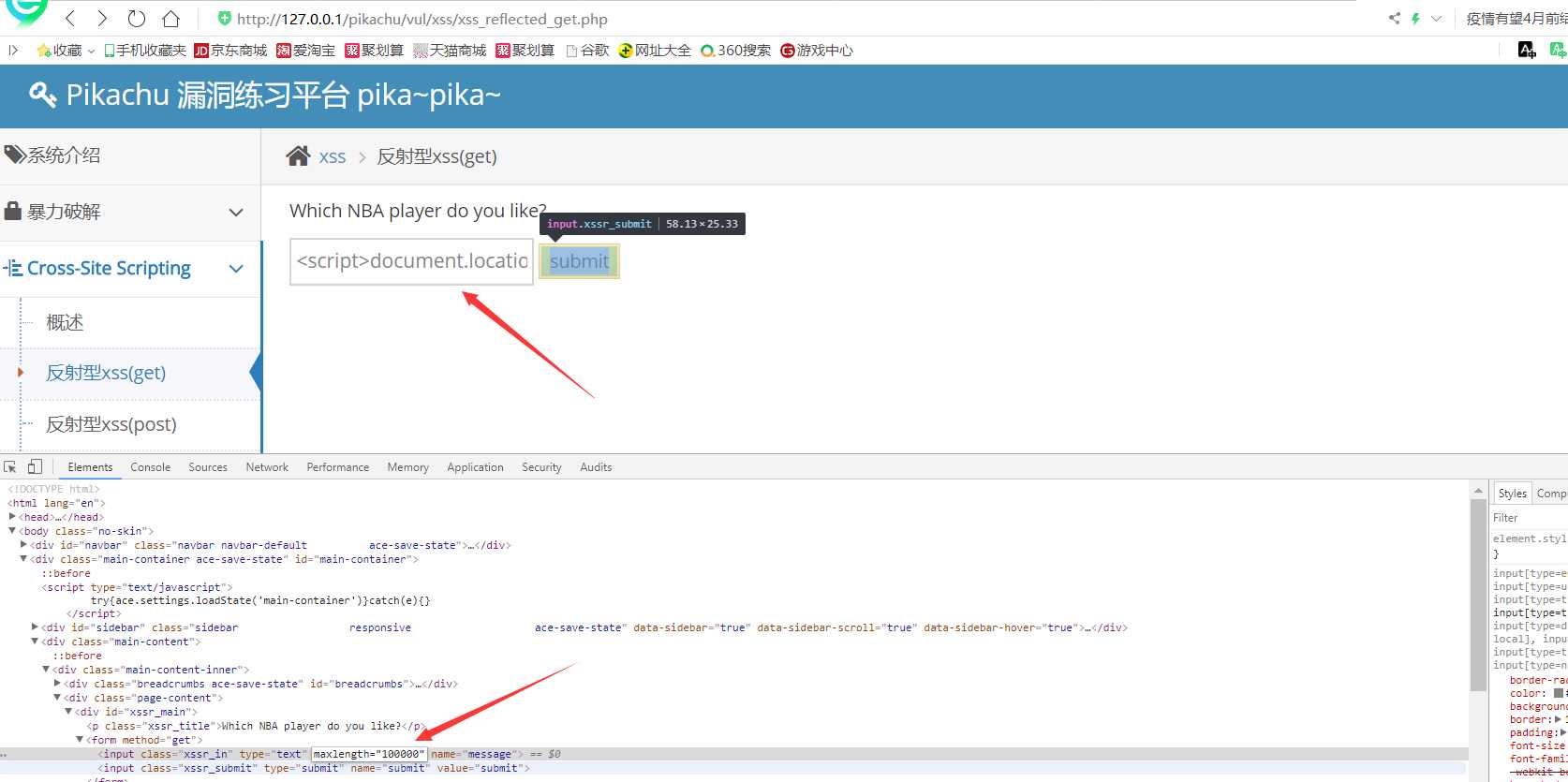Viewport: 1568px width, 782px height.
Task: Open the 京东商城 bookmark
Action: 230,50
